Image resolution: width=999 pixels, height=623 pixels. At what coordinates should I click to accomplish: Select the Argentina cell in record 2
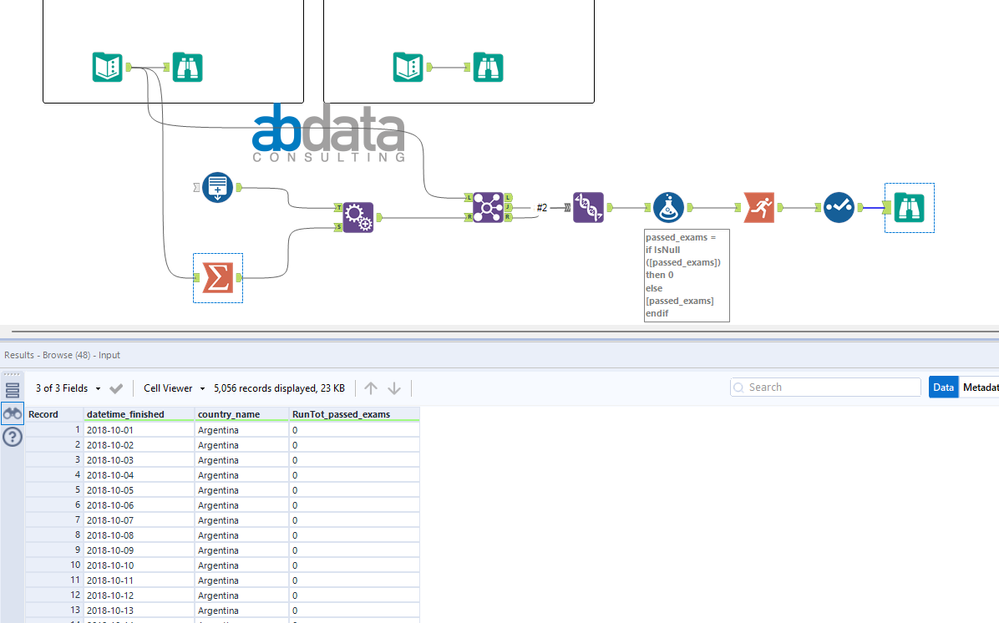point(242,445)
